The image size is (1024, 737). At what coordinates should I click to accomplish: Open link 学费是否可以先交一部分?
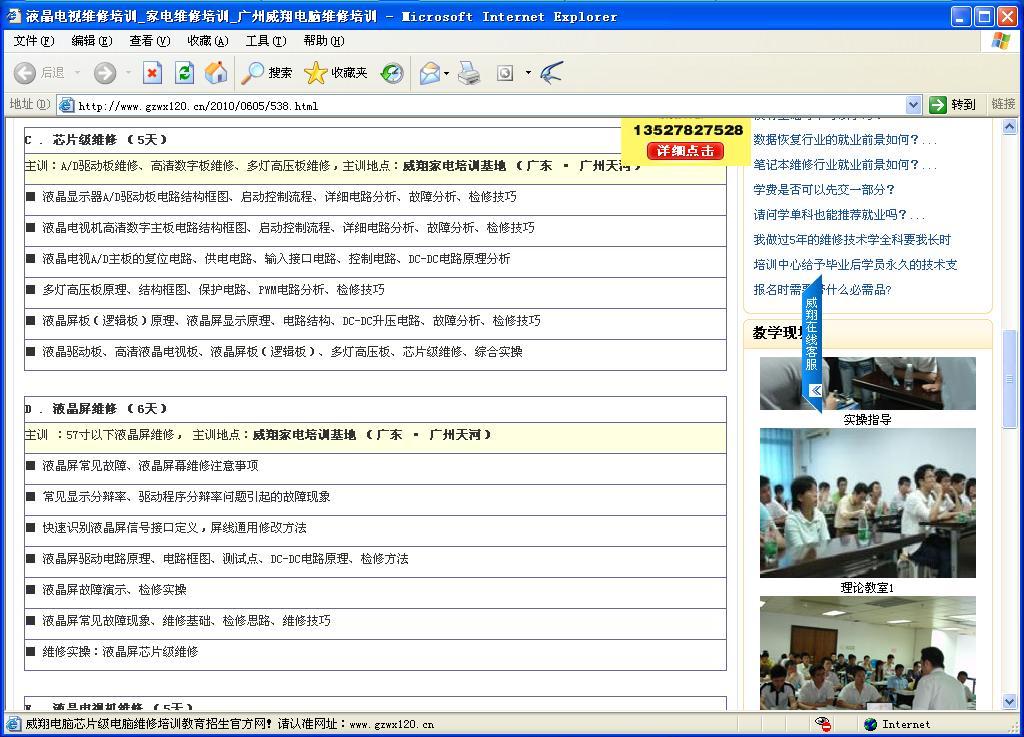point(823,190)
